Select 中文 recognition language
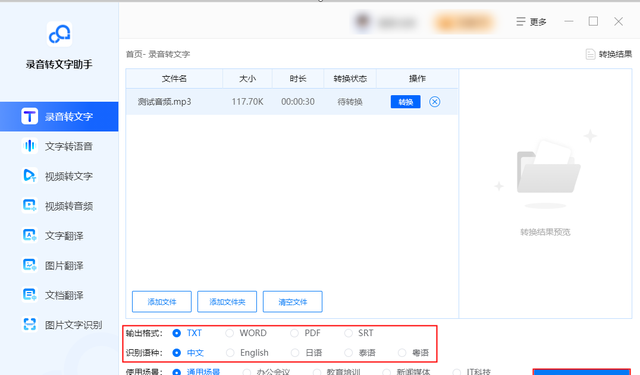This screenshot has width=640, height=375. coord(188,353)
